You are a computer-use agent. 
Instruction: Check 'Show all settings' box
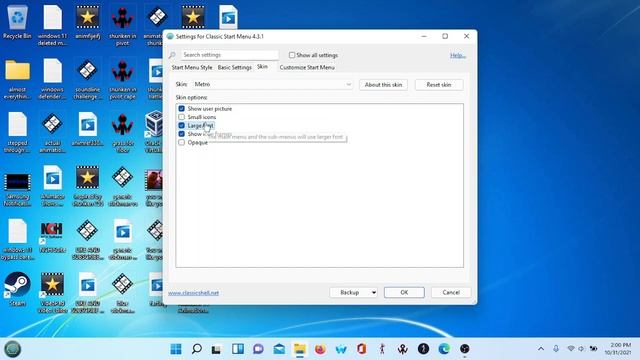click(292, 55)
